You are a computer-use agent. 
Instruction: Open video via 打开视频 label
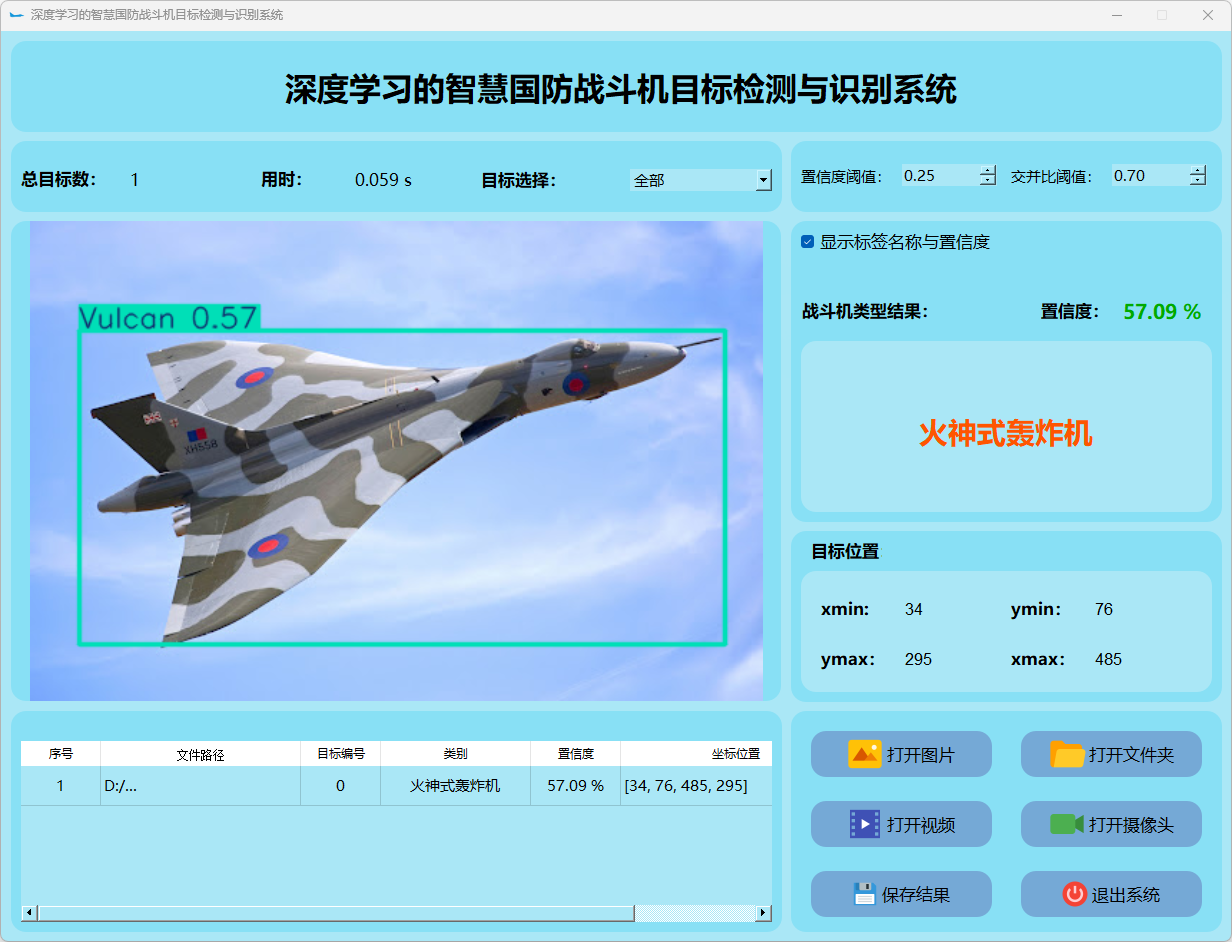click(x=920, y=825)
